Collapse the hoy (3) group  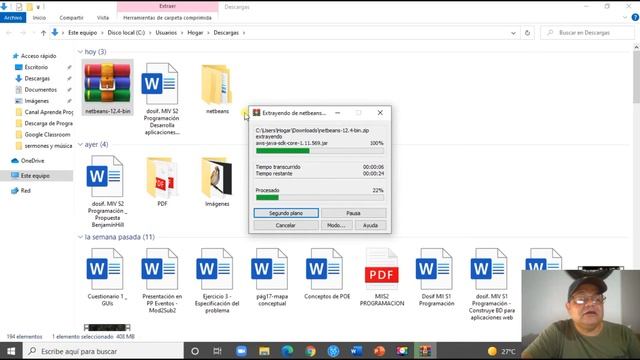pos(80,52)
